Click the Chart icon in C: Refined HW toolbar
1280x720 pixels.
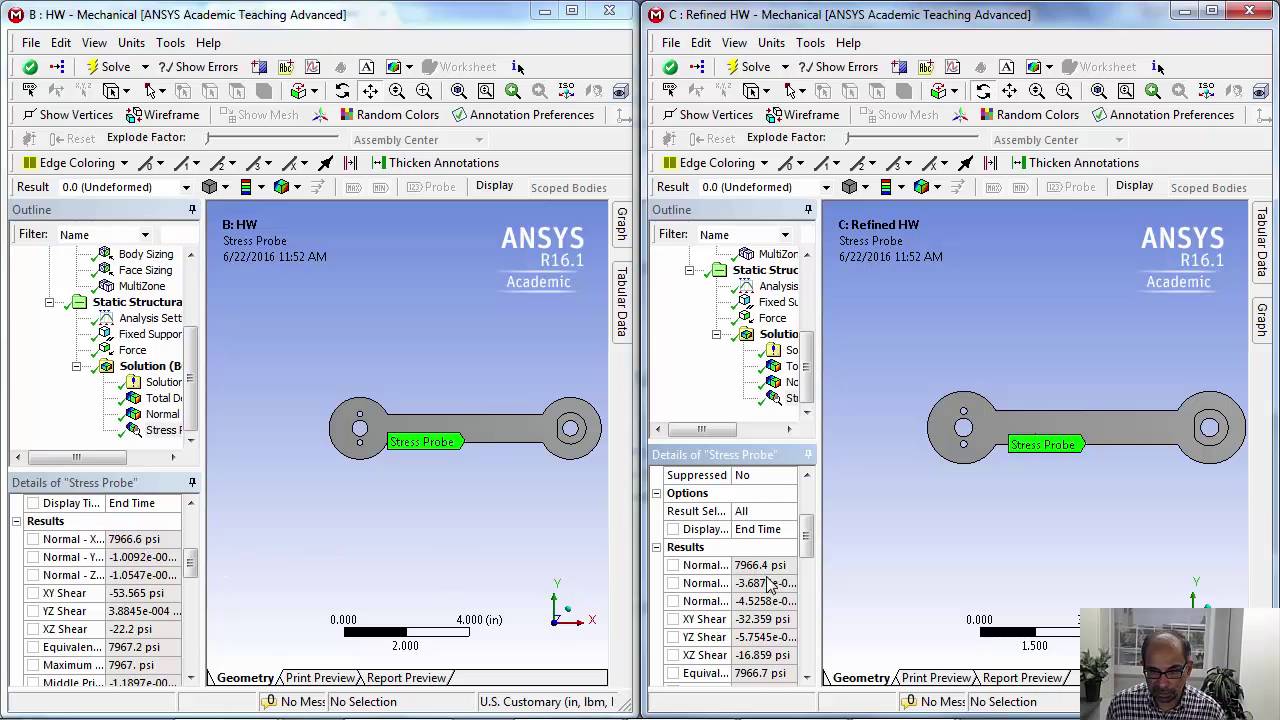click(x=953, y=67)
